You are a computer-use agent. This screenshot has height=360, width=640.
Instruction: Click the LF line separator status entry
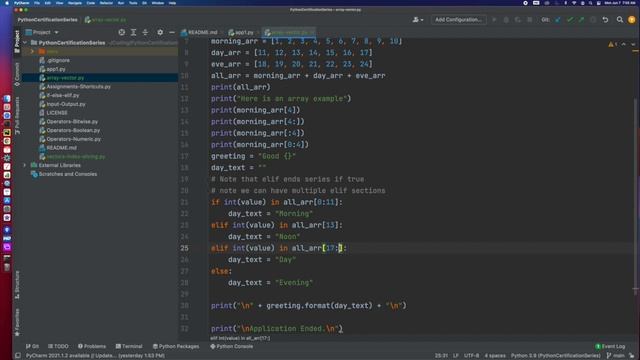(x=456, y=356)
